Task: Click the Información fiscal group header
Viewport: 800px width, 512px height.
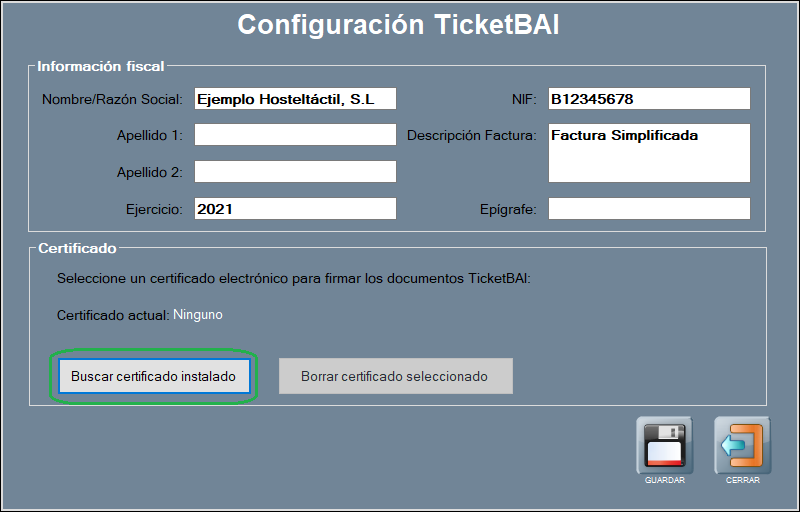Action: [x=100, y=67]
